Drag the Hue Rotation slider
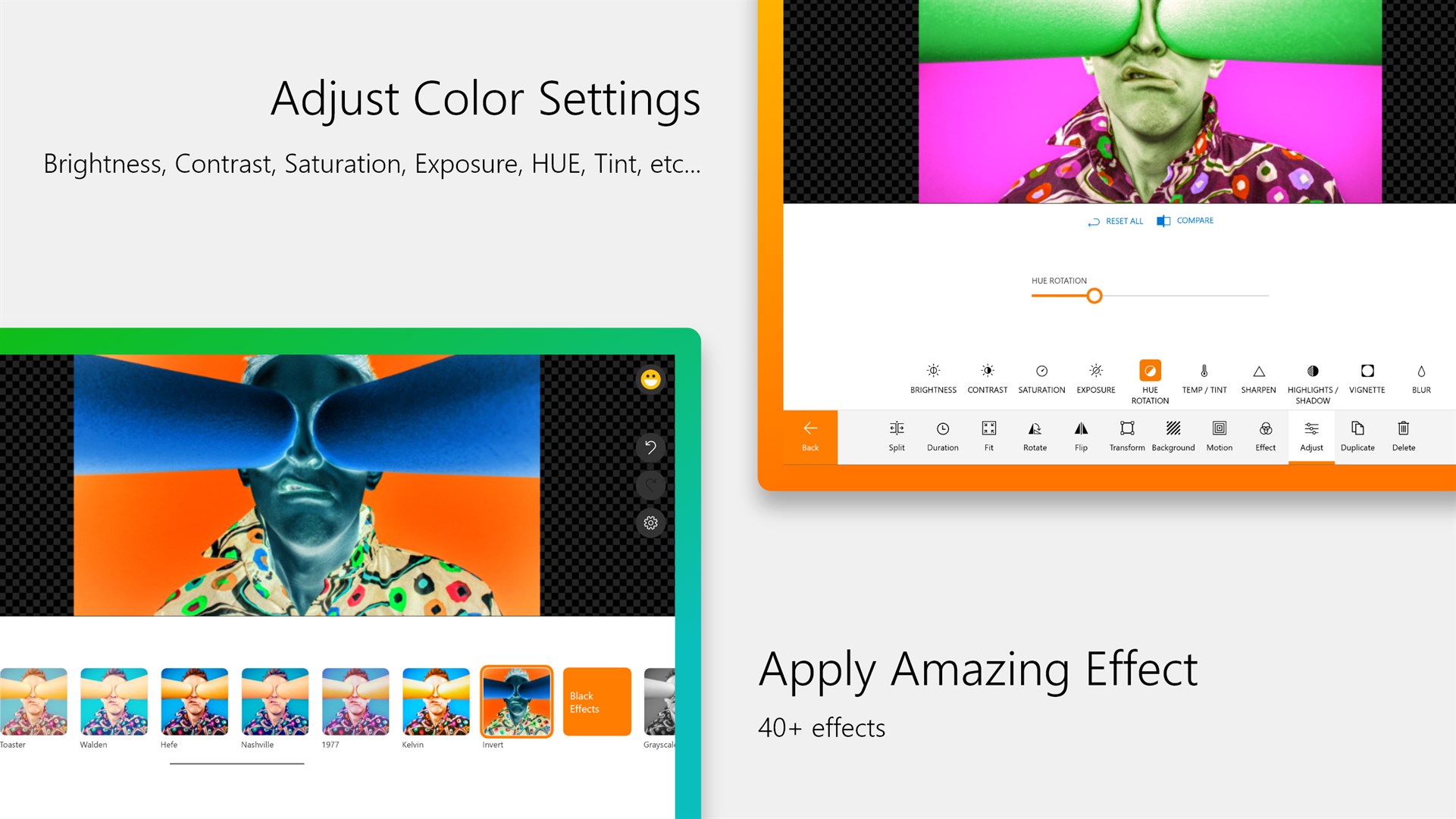The height and width of the screenshot is (819, 1456). [x=1093, y=295]
